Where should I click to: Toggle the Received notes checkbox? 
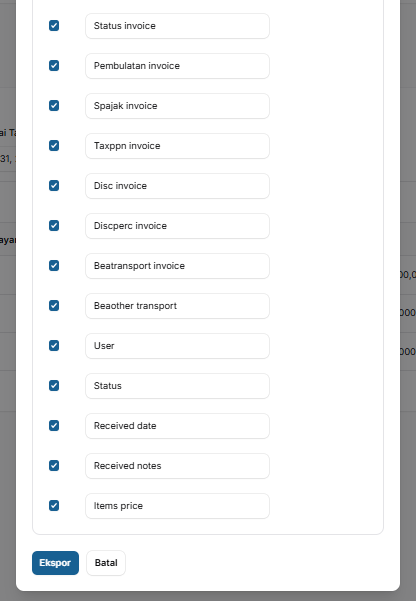click(54, 466)
